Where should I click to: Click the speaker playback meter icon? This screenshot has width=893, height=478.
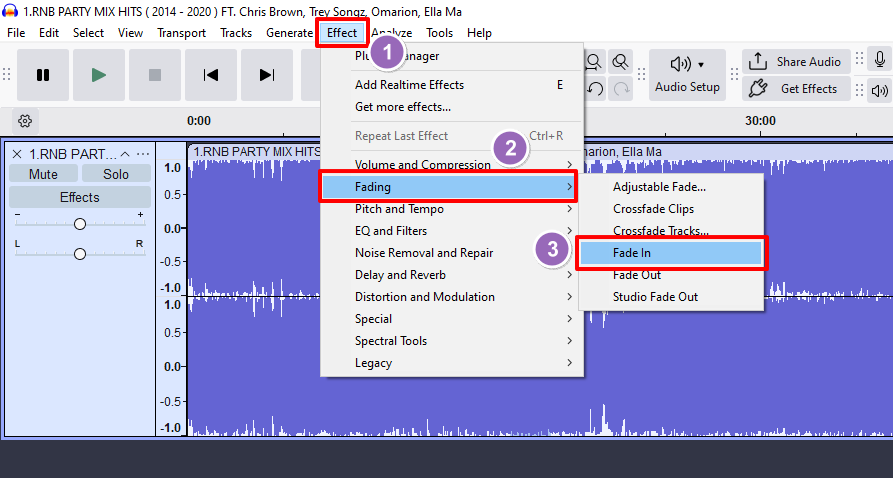pyautogui.click(x=880, y=90)
